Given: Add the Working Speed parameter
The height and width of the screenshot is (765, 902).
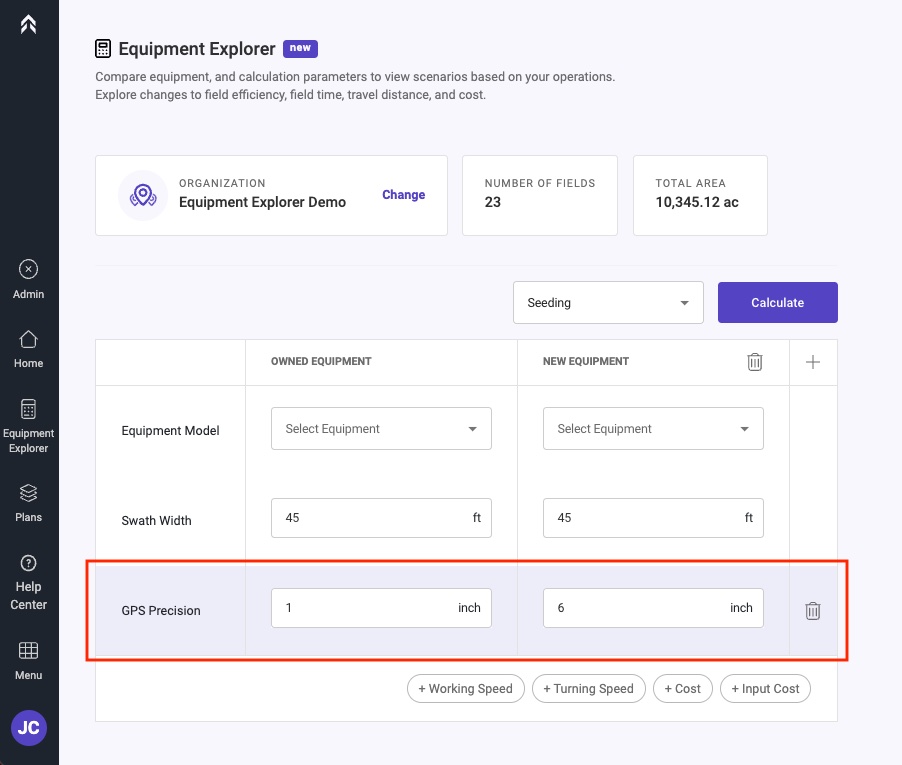Looking at the screenshot, I should pos(465,688).
